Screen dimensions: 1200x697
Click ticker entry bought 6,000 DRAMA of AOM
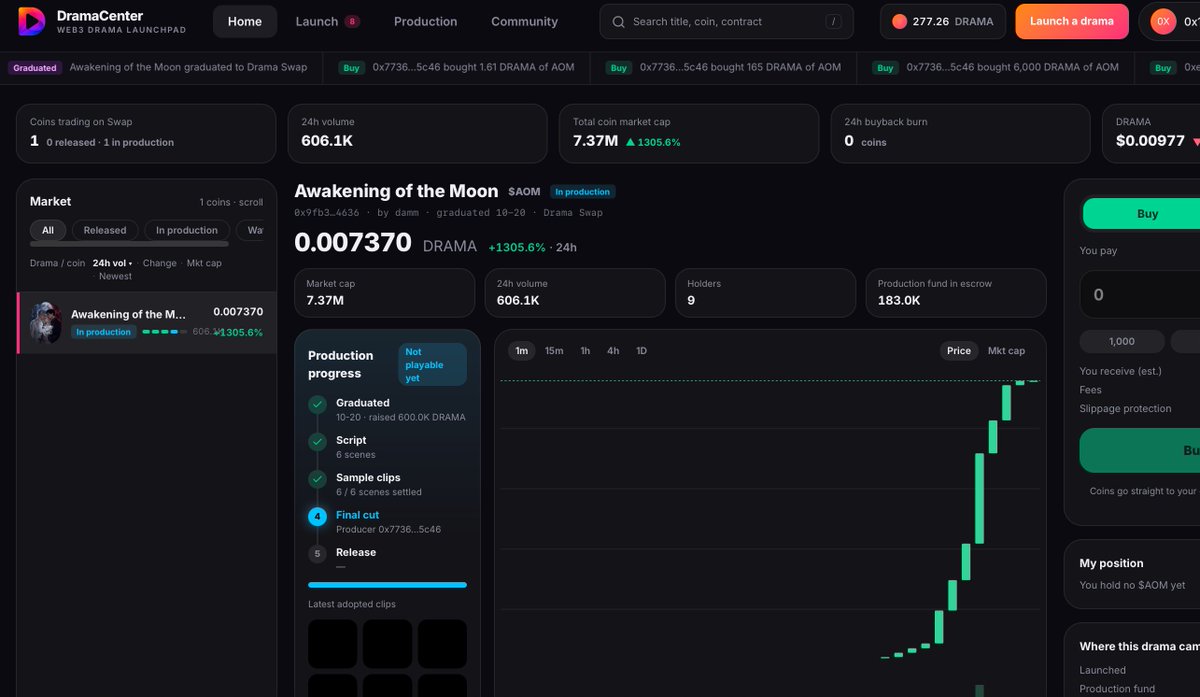click(996, 68)
